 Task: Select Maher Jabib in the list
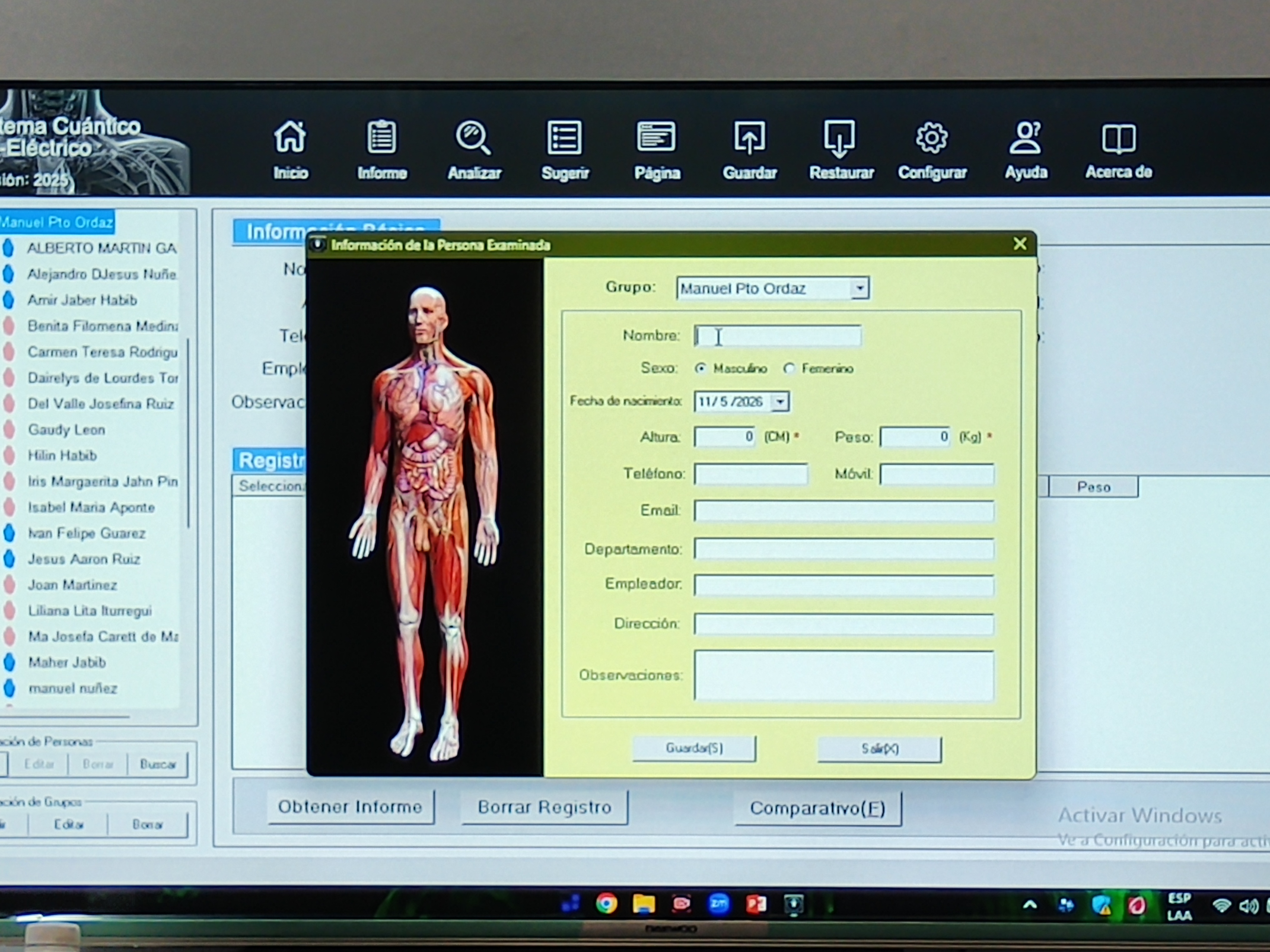(x=67, y=662)
